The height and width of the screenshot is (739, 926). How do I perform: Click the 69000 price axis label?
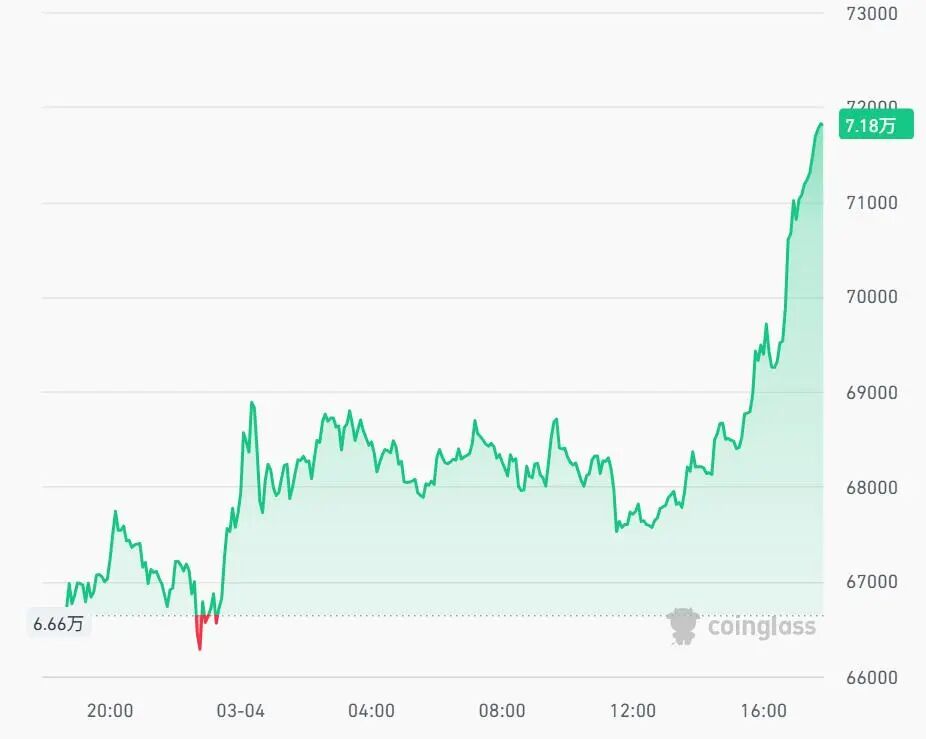[x=871, y=393]
